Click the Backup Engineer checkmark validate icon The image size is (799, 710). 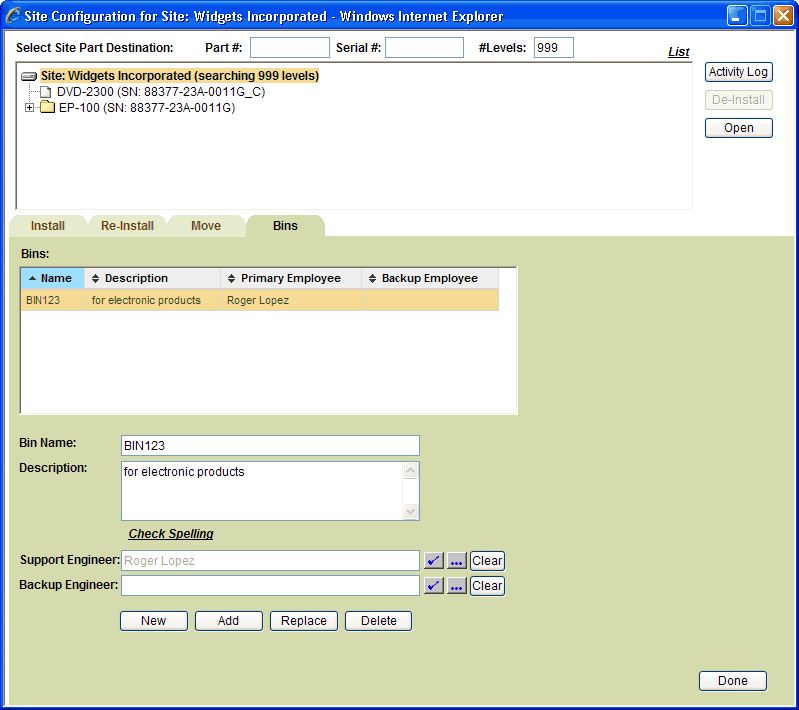(434, 586)
